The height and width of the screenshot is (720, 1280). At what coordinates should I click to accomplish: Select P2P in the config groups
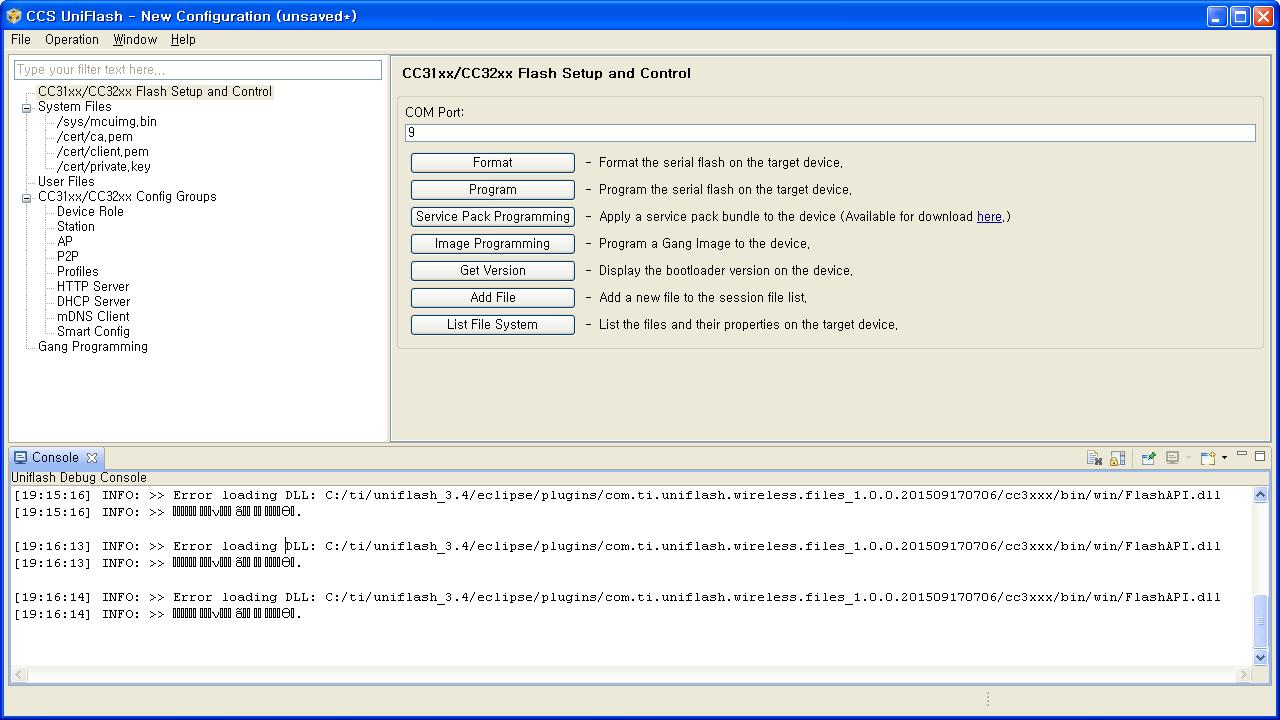click(68, 257)
